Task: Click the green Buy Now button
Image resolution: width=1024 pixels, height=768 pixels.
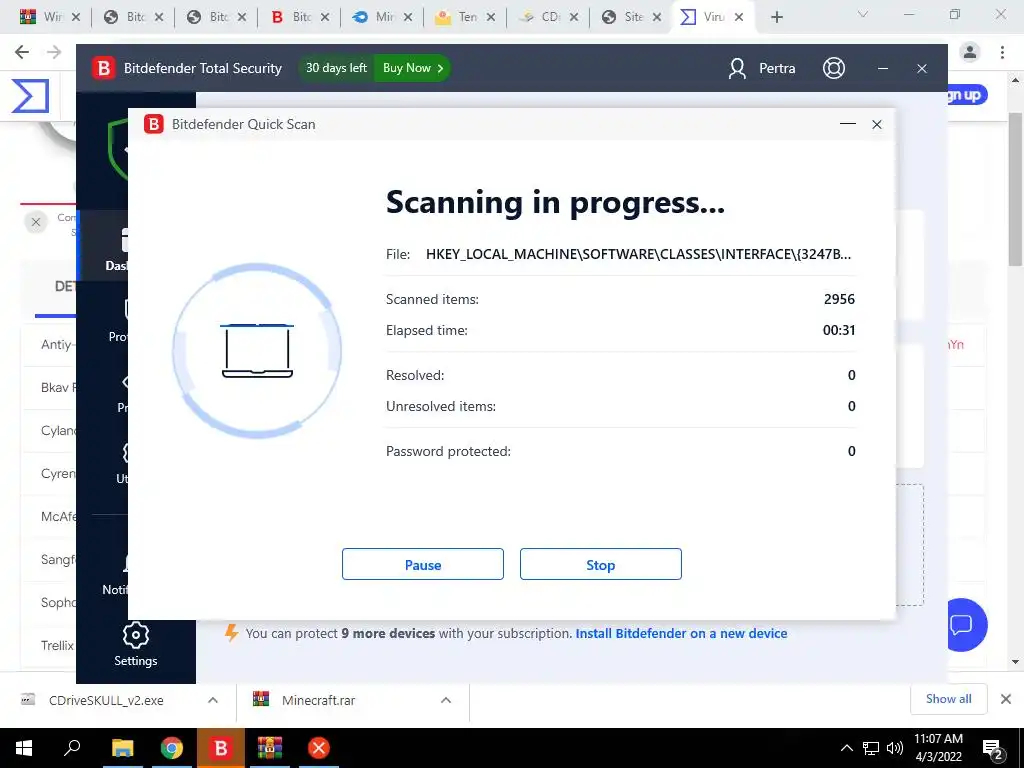Action: point(413,68)
